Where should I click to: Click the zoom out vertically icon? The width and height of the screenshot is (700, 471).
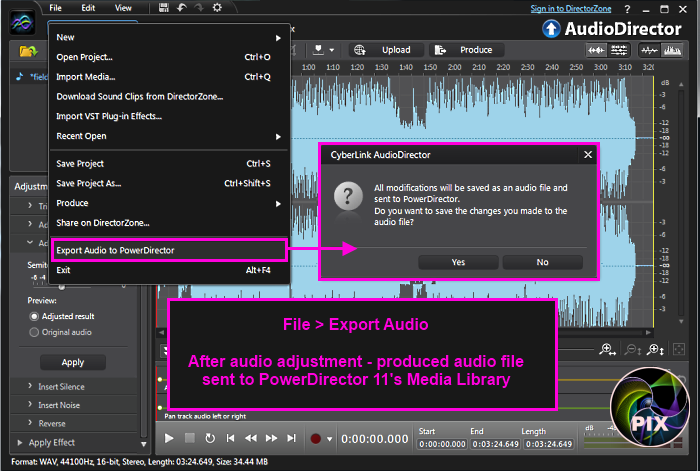[x=633, y=349]
